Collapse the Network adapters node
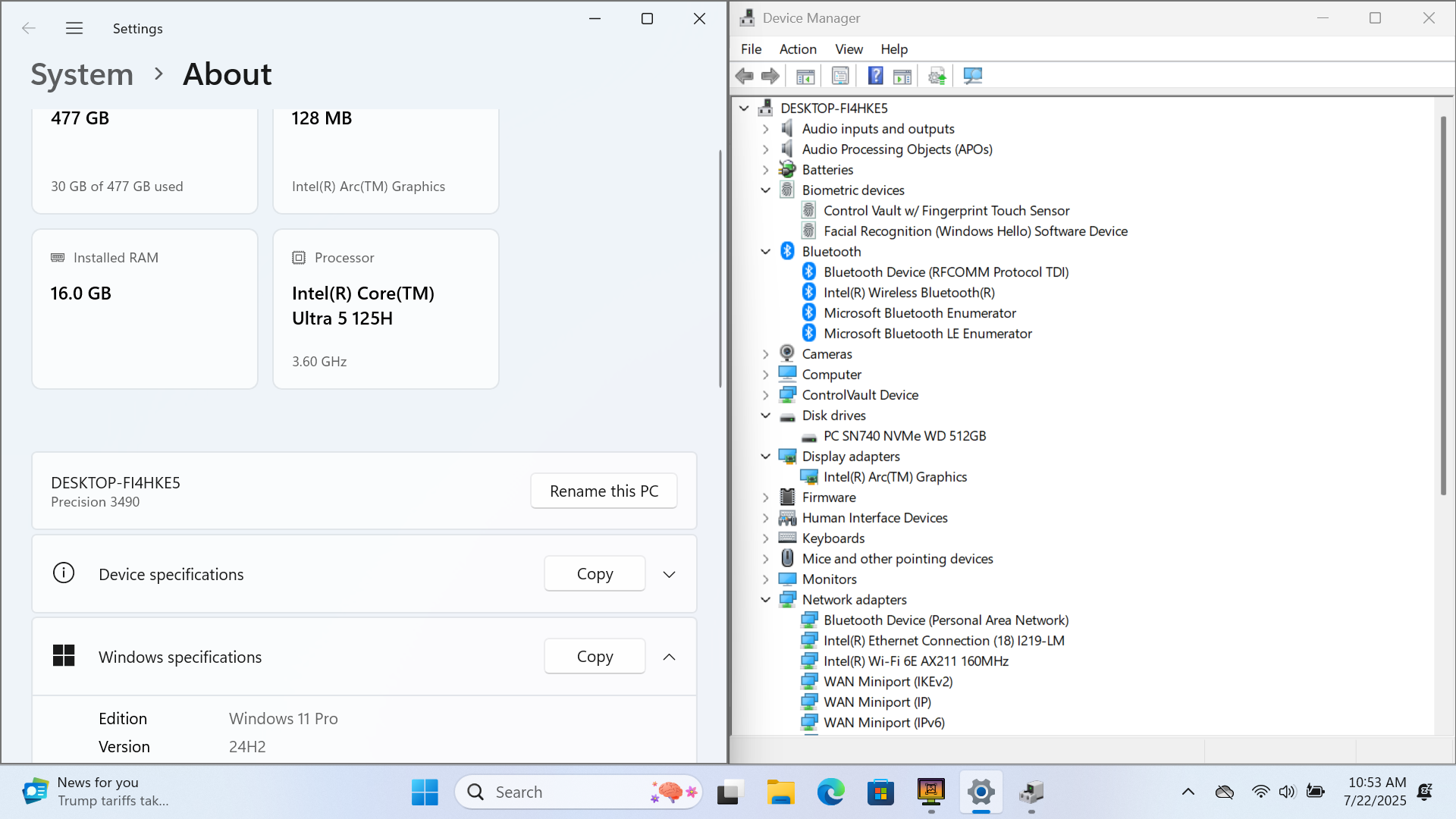The image size is (1456, 819). coord(766,600)
